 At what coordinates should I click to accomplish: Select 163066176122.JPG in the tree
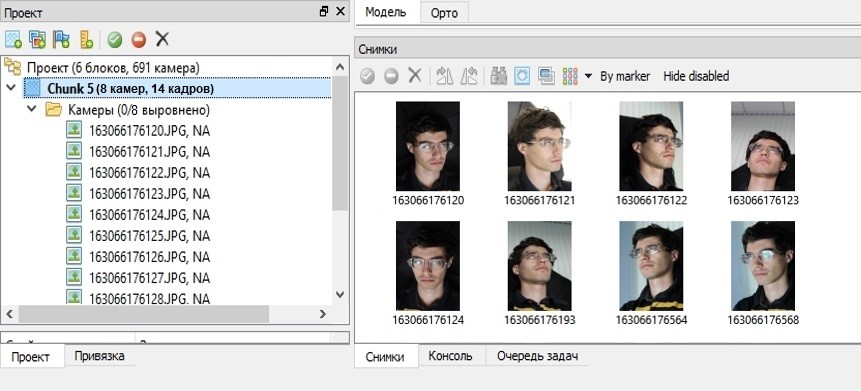(149, 172)
